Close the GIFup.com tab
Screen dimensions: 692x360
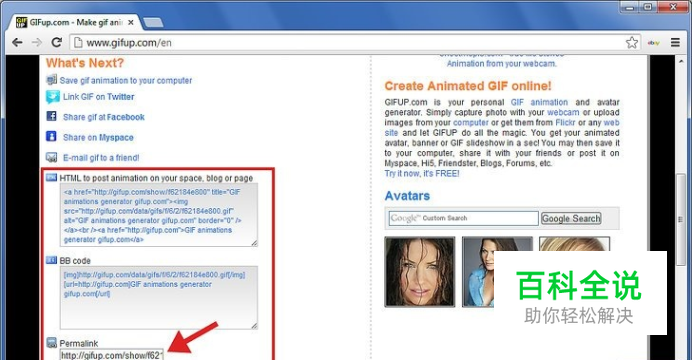coord(131,22)
